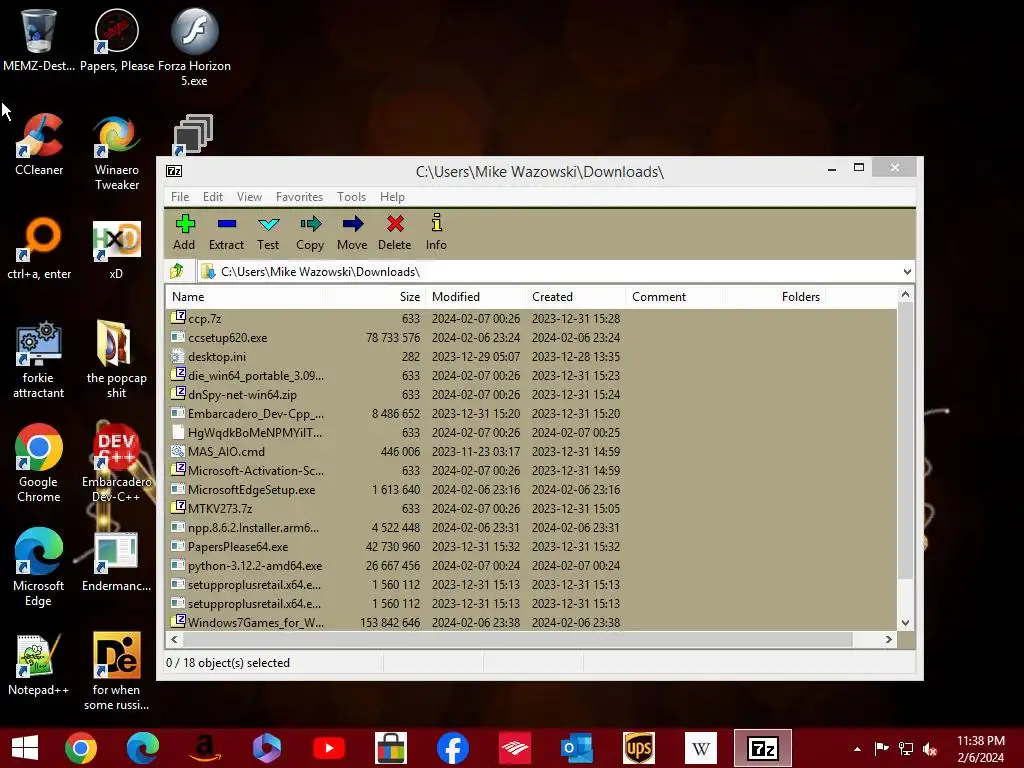This screenshot has width=1024, height=768.
Task: Sort by Created column header
Action: pyautogui.click(x=575, y=296)
